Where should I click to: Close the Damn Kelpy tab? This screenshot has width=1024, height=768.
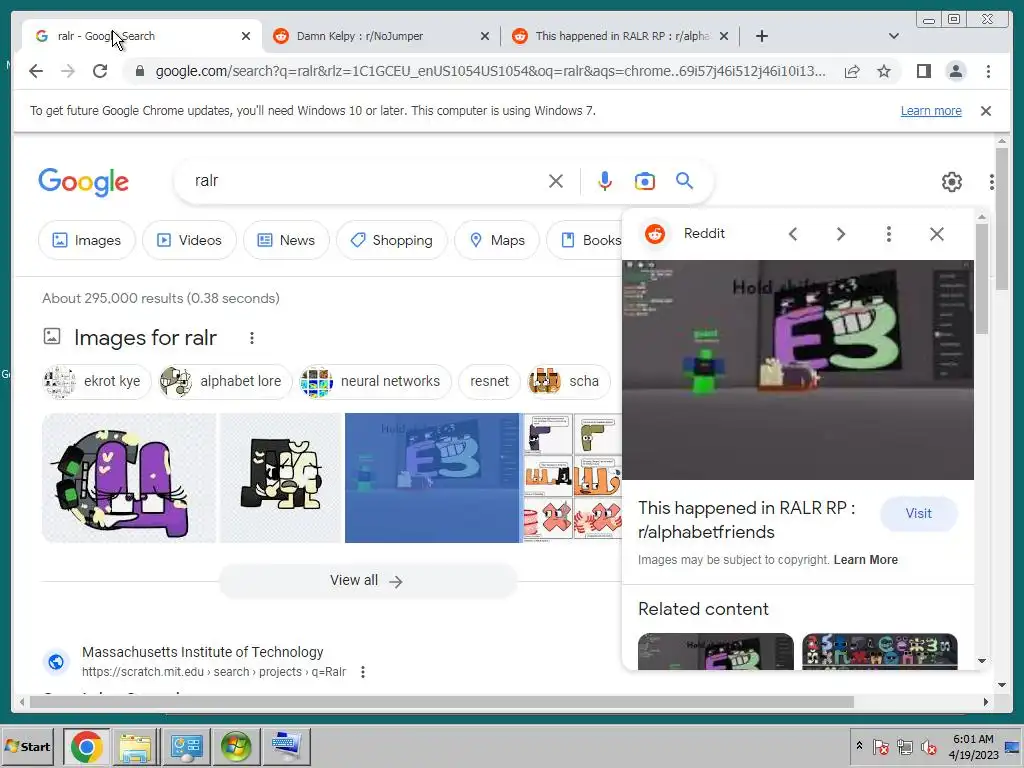tap(485, 36)
